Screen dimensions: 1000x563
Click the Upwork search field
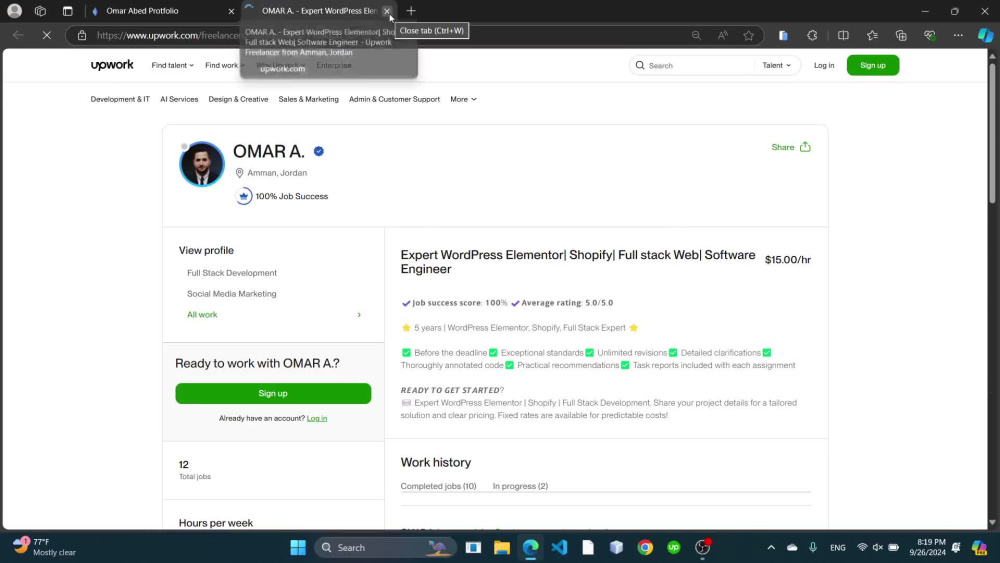[692, 65]
